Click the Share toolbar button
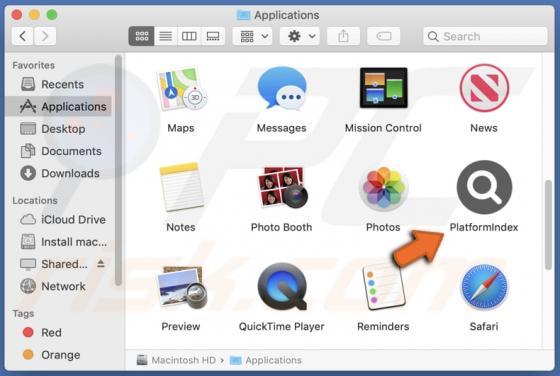The width and height of the screenshot is (560, 376). click(344, 36)
